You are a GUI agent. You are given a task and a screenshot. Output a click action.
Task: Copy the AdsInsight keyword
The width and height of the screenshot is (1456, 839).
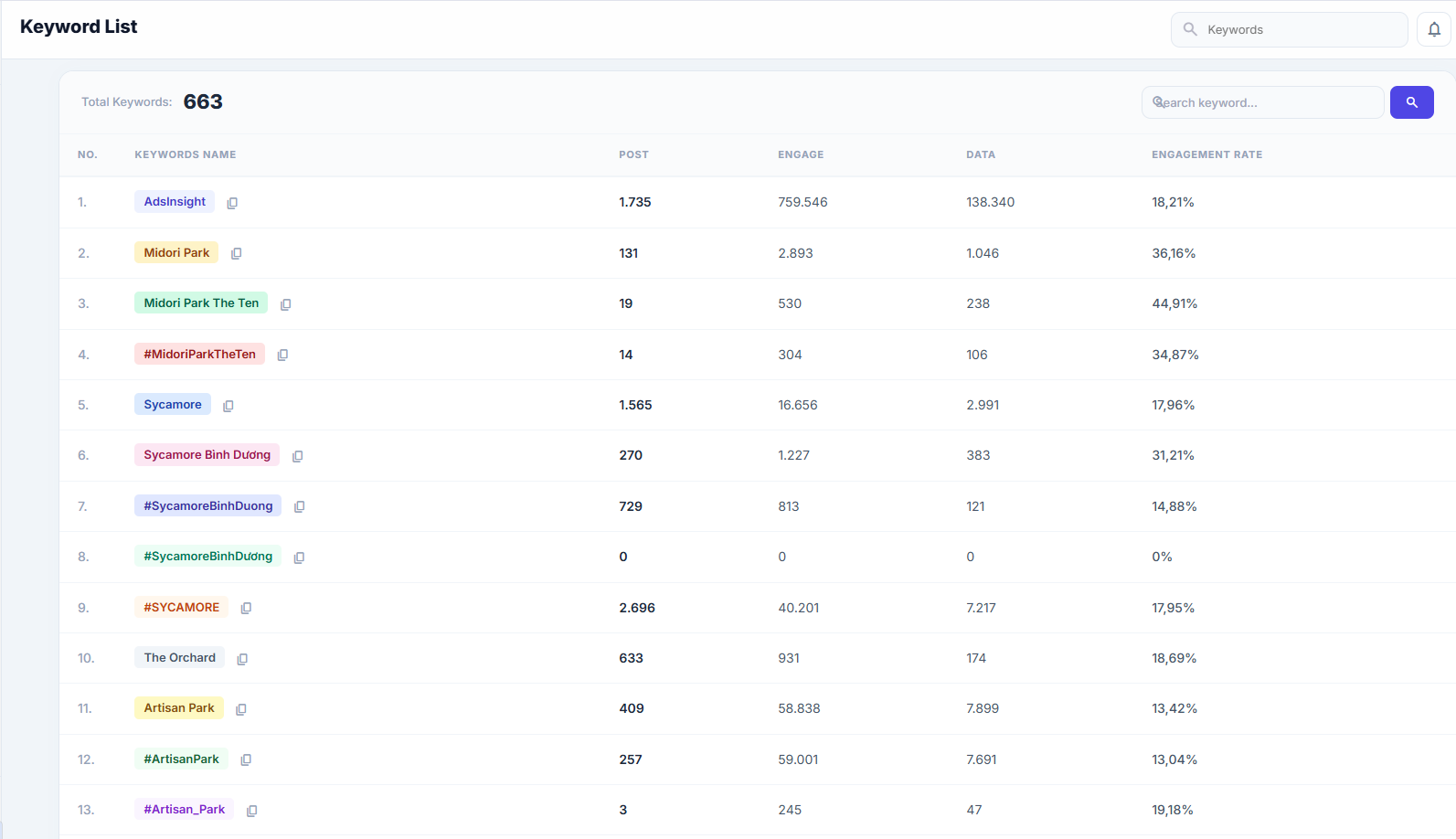(x=232, y=203)
